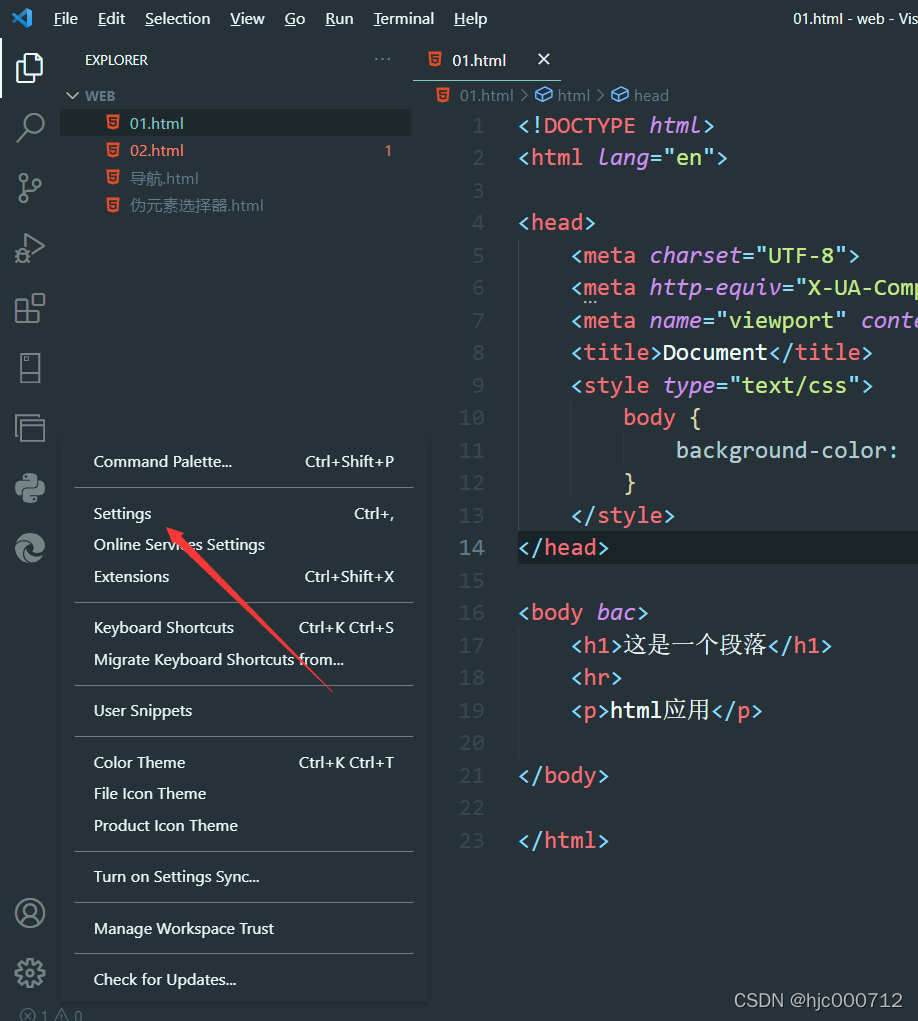Click 01.html breadcrumb item

[486, 96]
